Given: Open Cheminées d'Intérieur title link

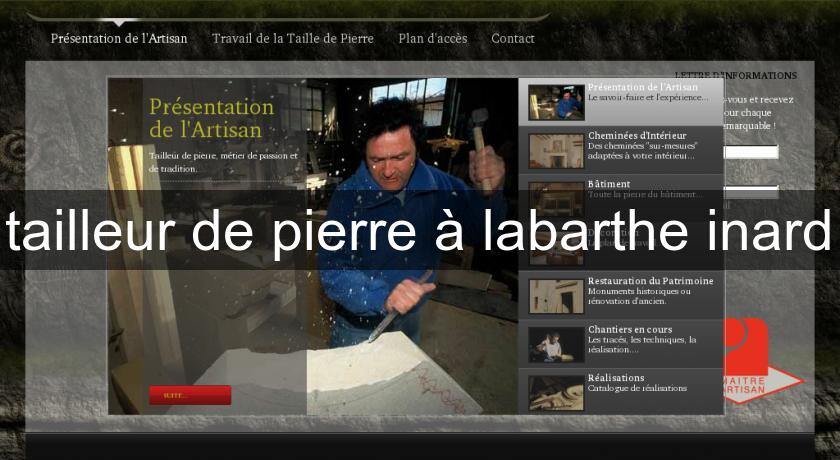Looking at the screenshot, I should point(637,135).
